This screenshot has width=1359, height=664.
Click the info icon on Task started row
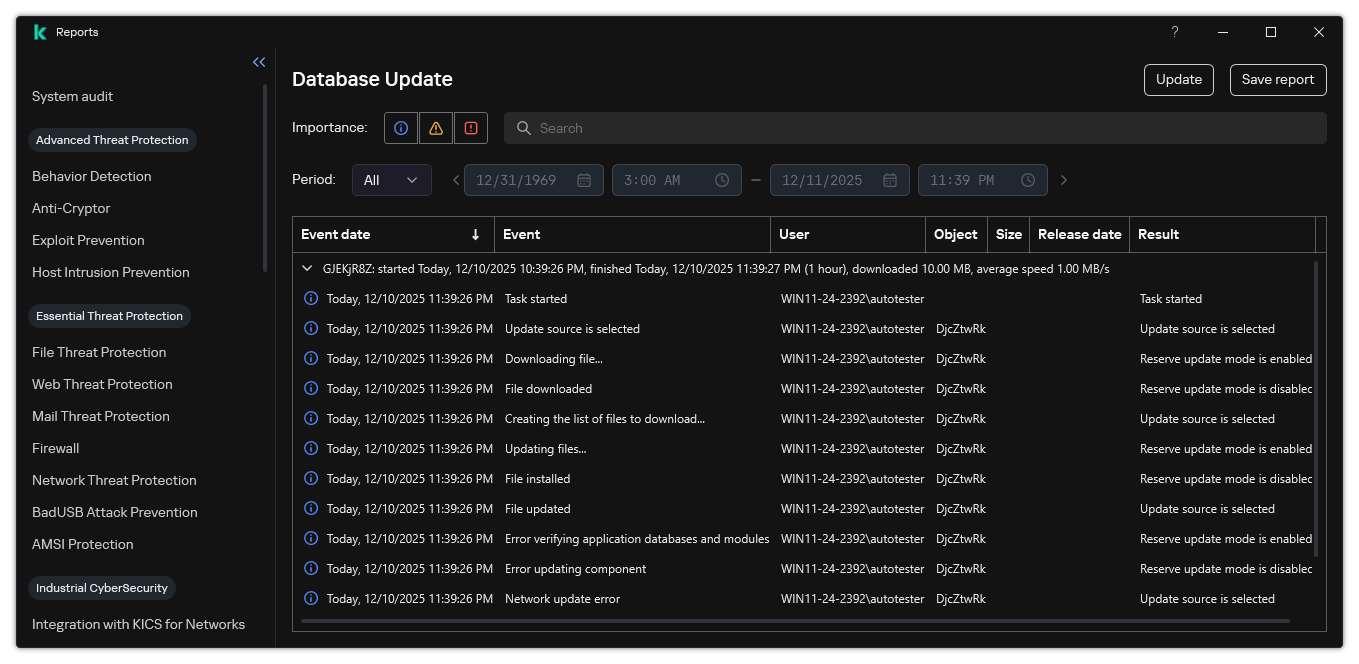[x=309, y=298]
